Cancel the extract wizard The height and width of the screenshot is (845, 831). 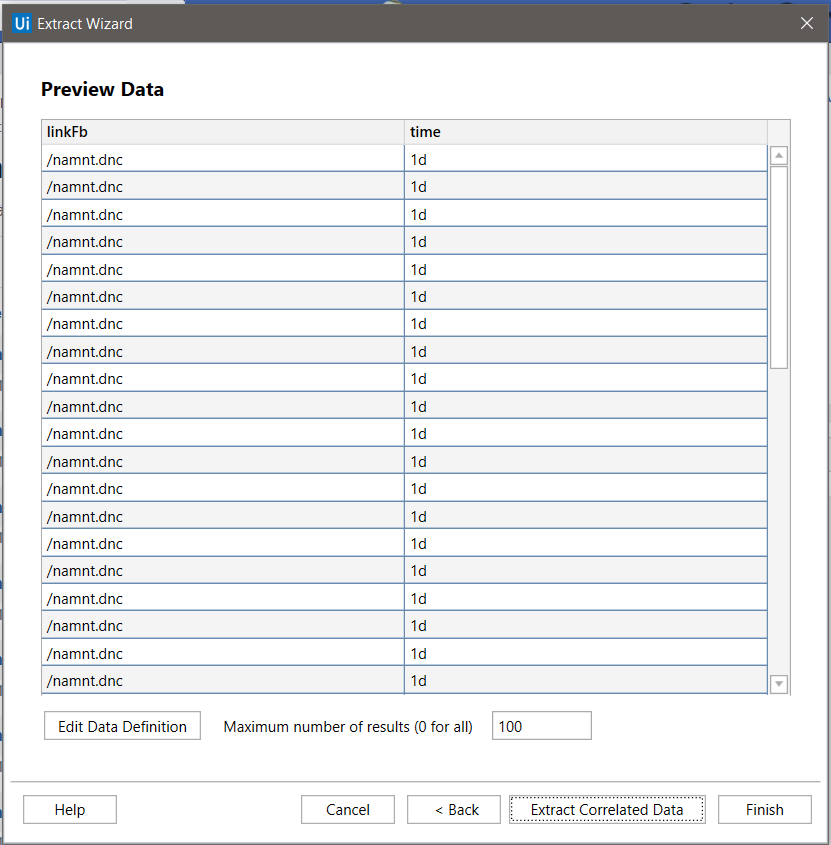(348, 809)
